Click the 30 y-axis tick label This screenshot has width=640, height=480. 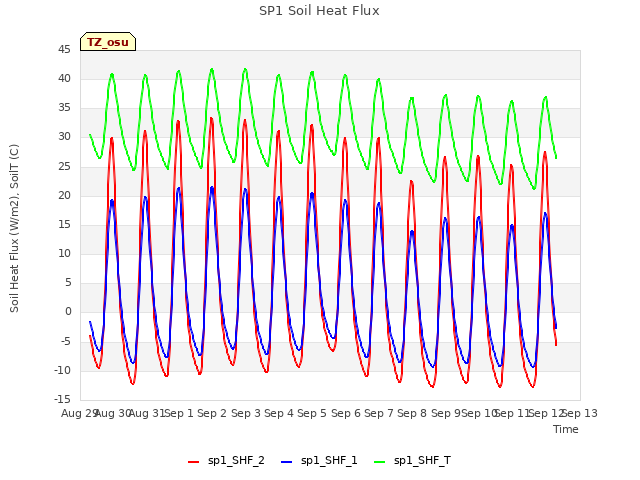coord(64,137)
